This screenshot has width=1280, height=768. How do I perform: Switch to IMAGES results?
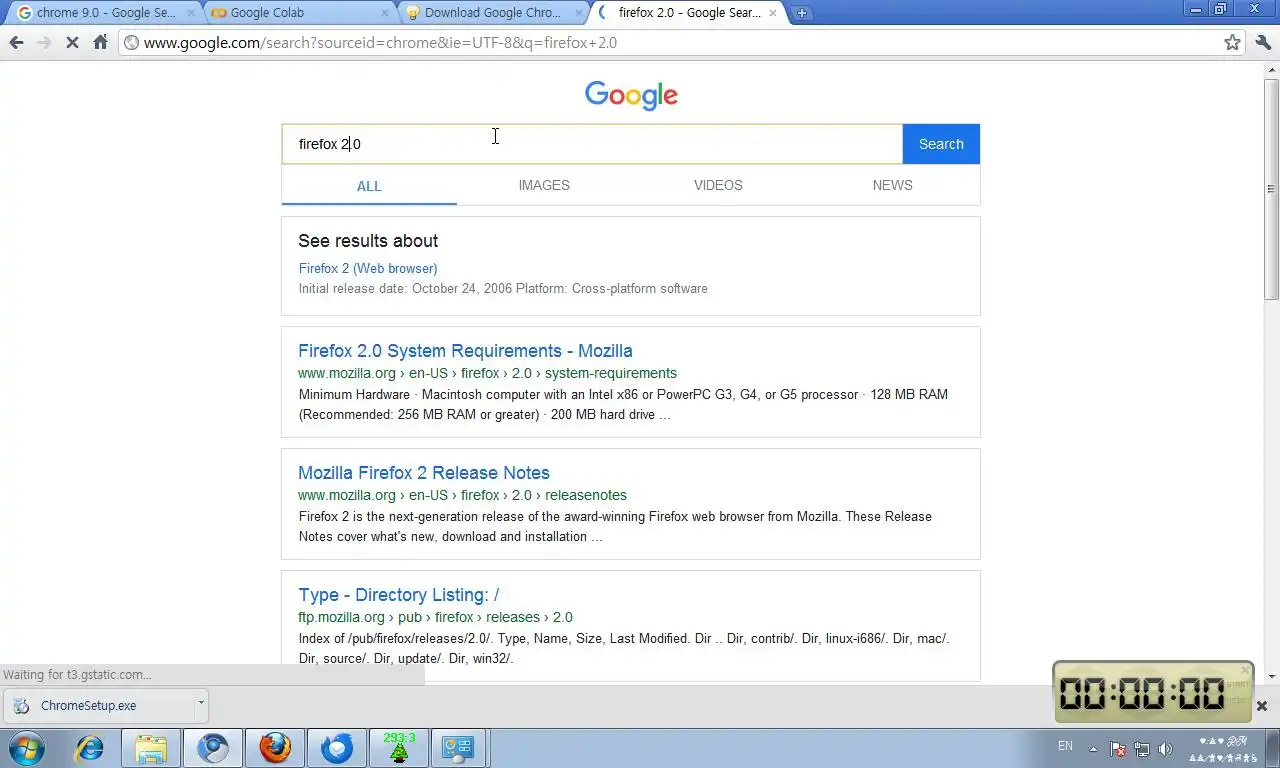coord(544,185)
